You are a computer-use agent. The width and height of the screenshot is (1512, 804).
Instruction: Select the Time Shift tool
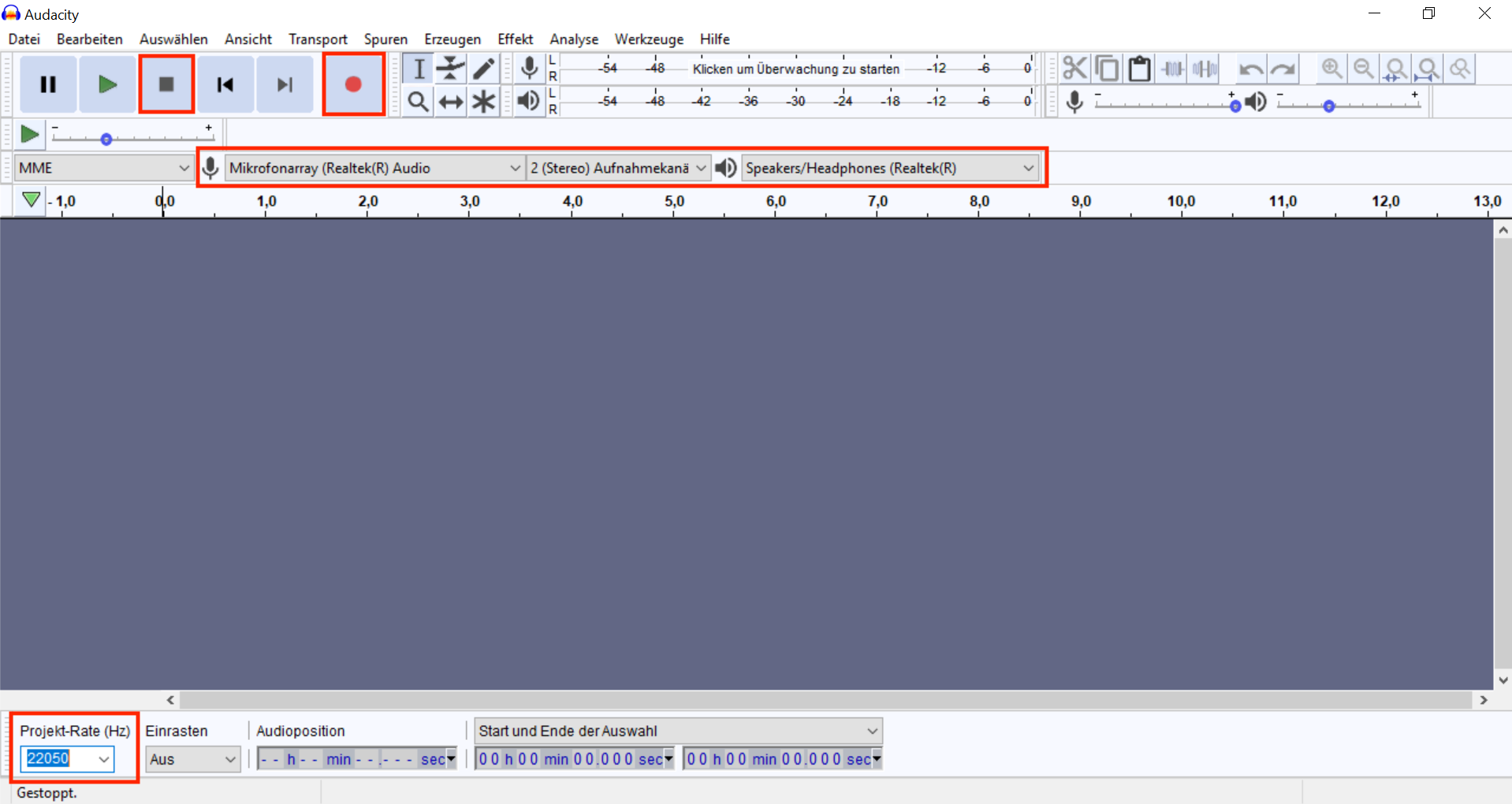pyautogui.click(x=450, y=102)
